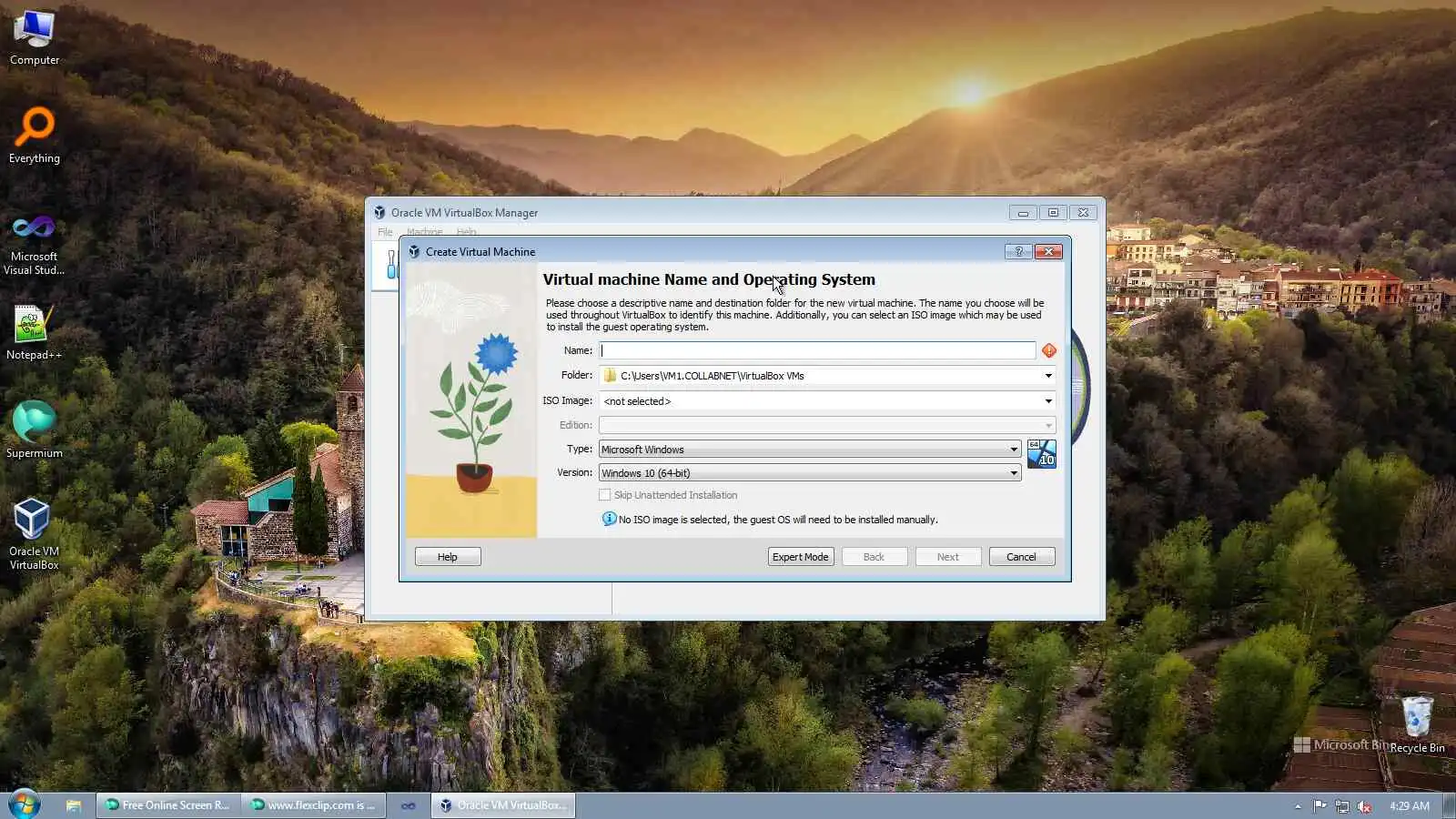
Task: Open the Help menu in VirtualBox Manager
Action: (x=466, y=232)
